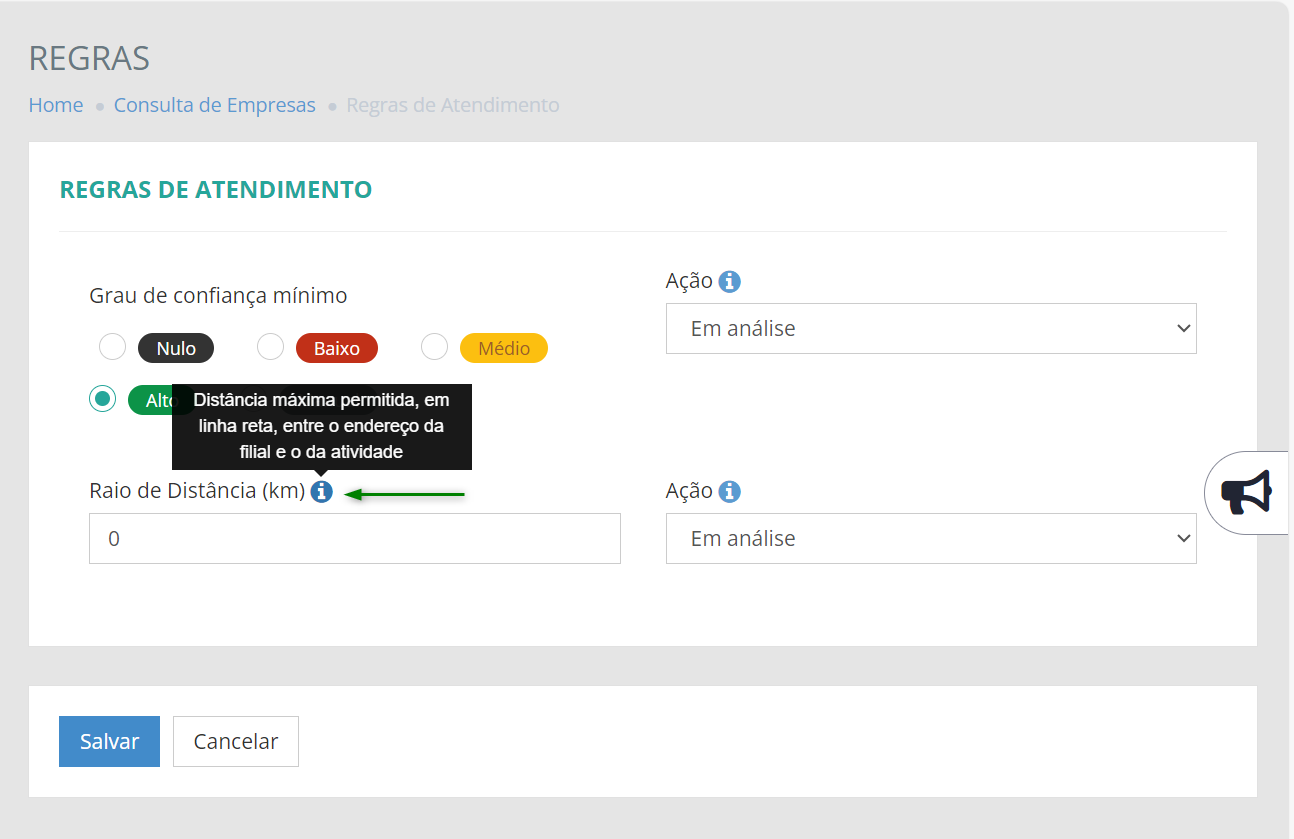Screen dimensions: 1294x839
Task: Click info icon next to the top Ação label
Action: coord(730,281)
